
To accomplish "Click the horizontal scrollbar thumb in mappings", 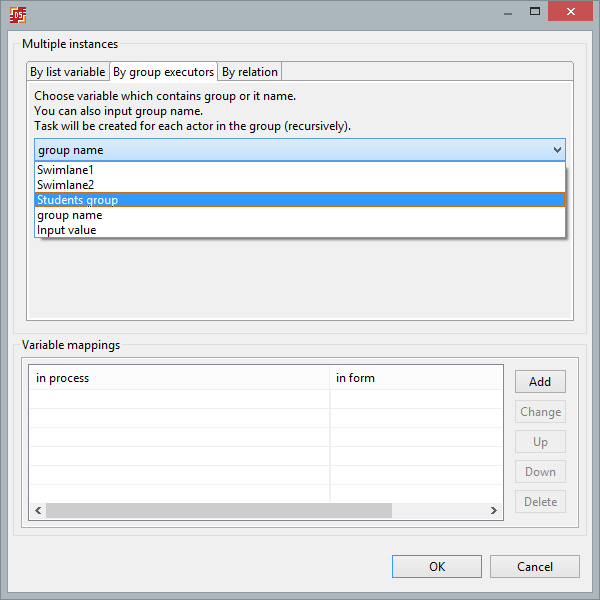I will point(218,511).
